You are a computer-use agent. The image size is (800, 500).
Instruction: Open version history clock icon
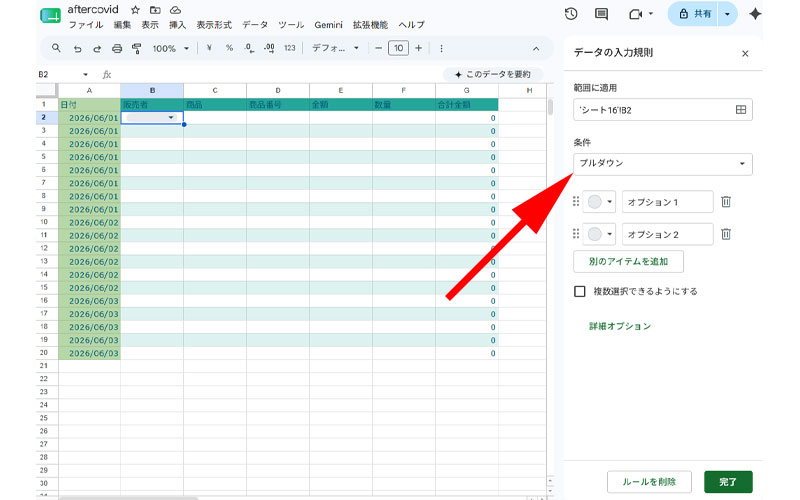click(x=571, y=14)
